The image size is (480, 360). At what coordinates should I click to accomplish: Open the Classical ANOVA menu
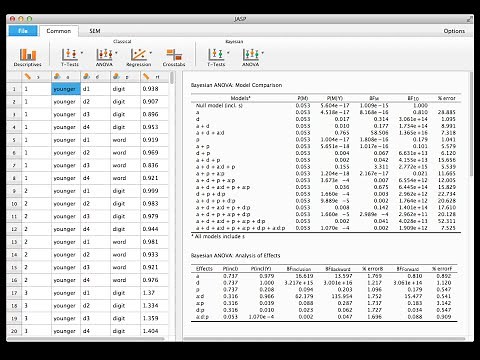pos(104,57)
